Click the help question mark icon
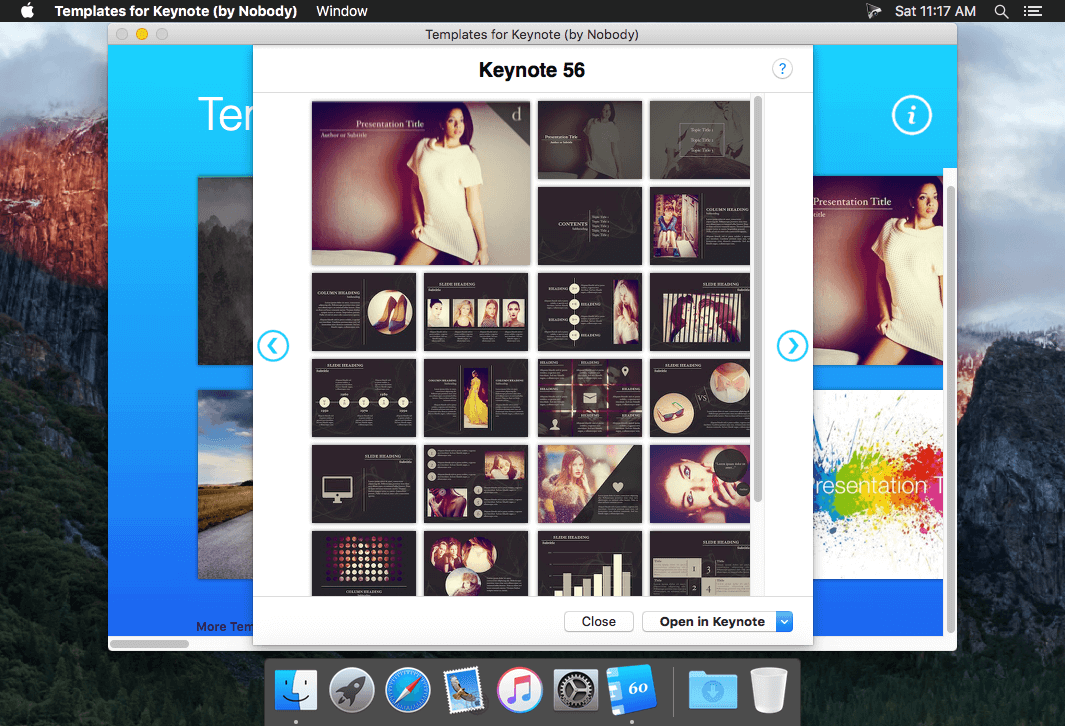 tap(782, 69)
